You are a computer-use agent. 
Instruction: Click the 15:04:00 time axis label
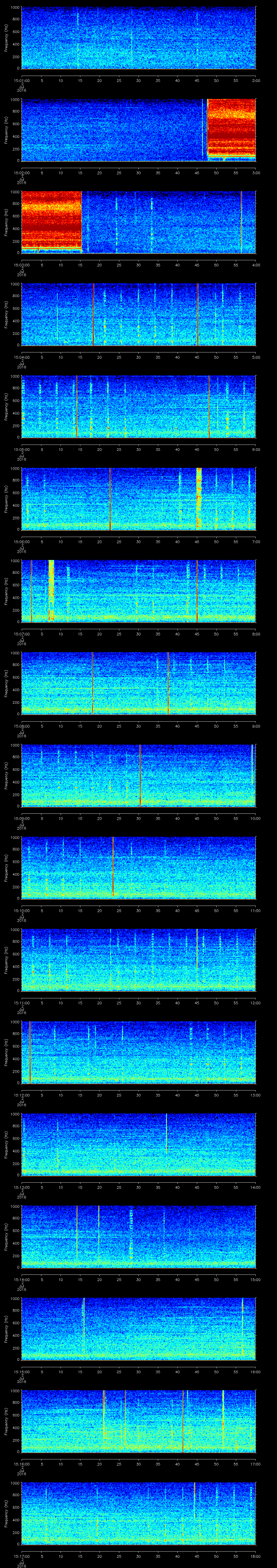point(21,357)
